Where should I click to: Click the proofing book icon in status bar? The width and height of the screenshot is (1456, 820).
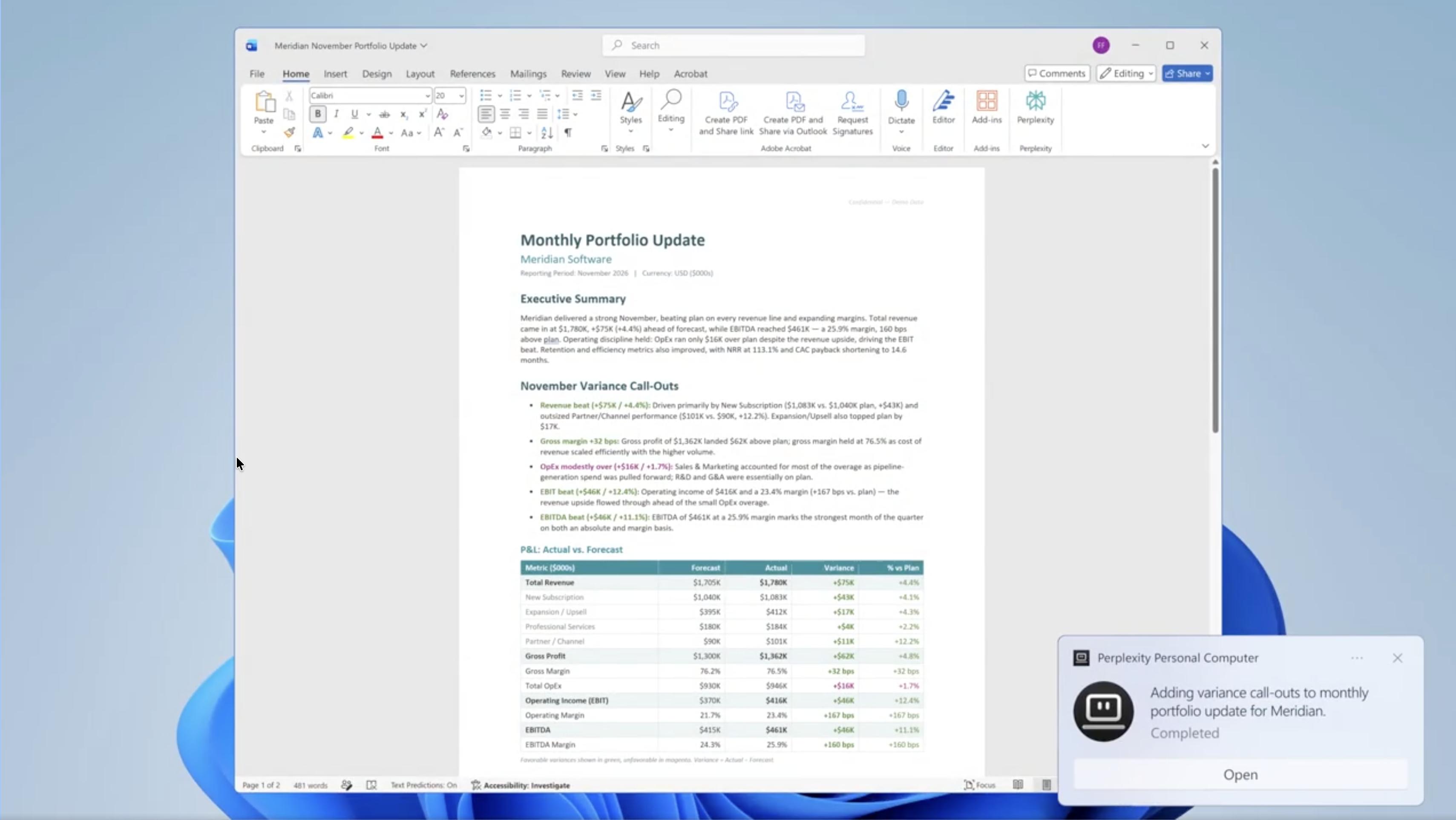(371, 785)
